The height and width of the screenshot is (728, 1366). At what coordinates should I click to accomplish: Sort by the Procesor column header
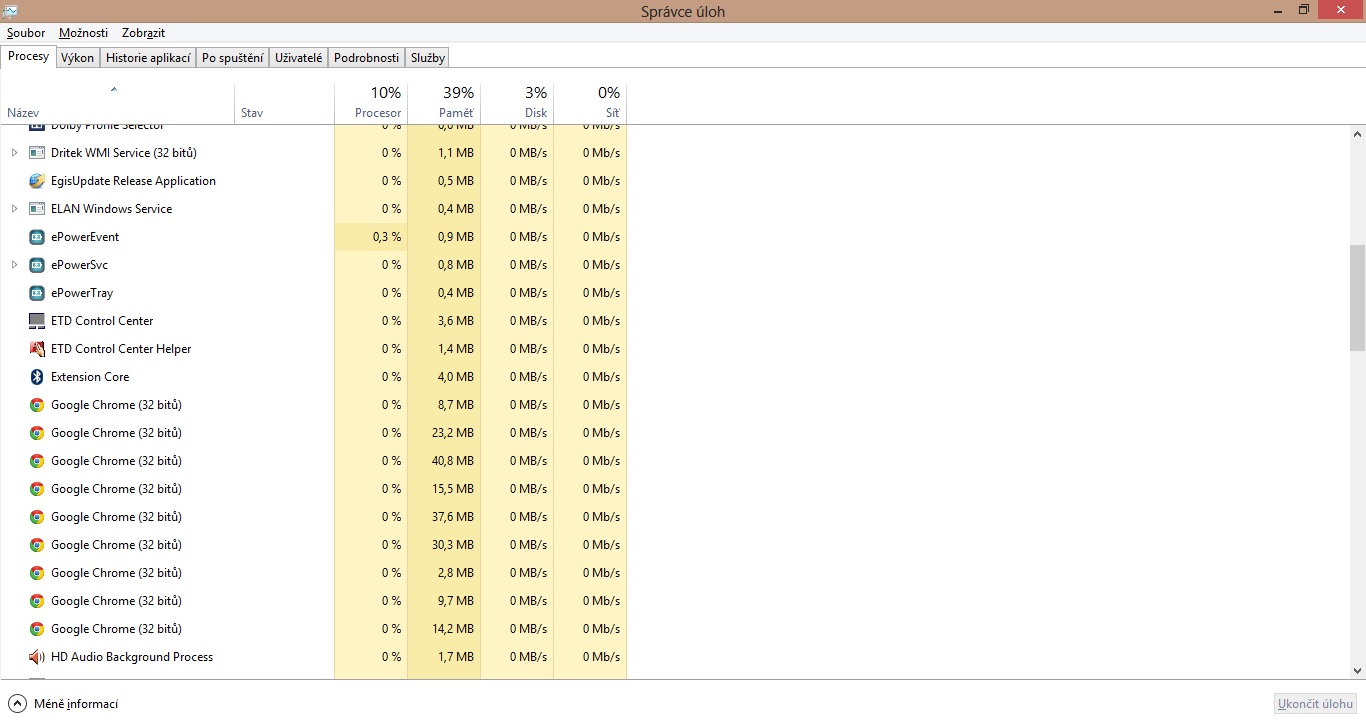371,102
